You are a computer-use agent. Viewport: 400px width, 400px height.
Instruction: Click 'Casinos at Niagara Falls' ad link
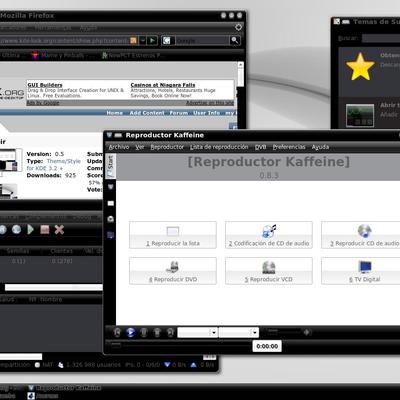pos(163,85)
